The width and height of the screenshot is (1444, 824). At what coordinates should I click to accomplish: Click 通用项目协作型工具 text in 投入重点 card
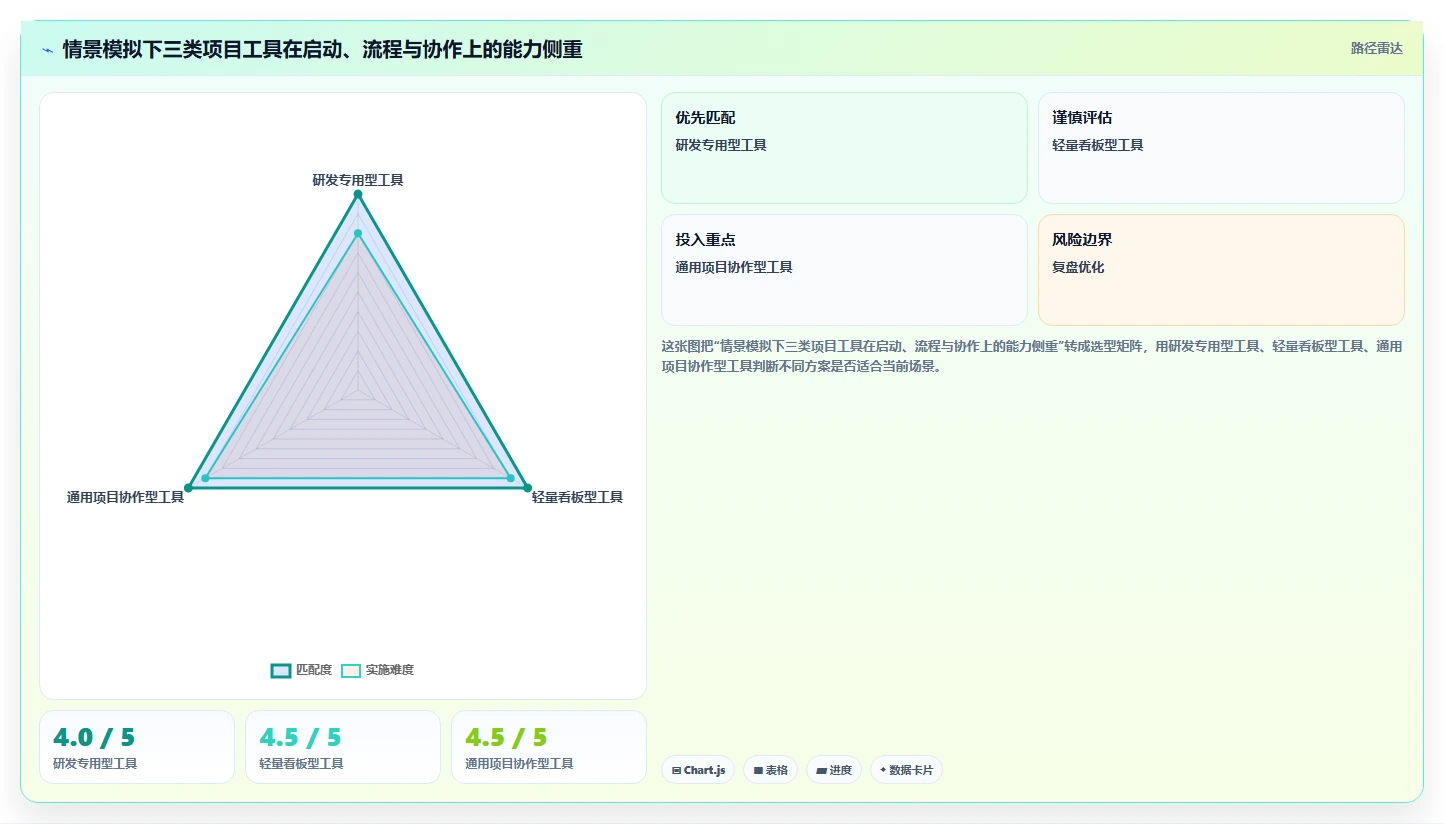[734, 267]
